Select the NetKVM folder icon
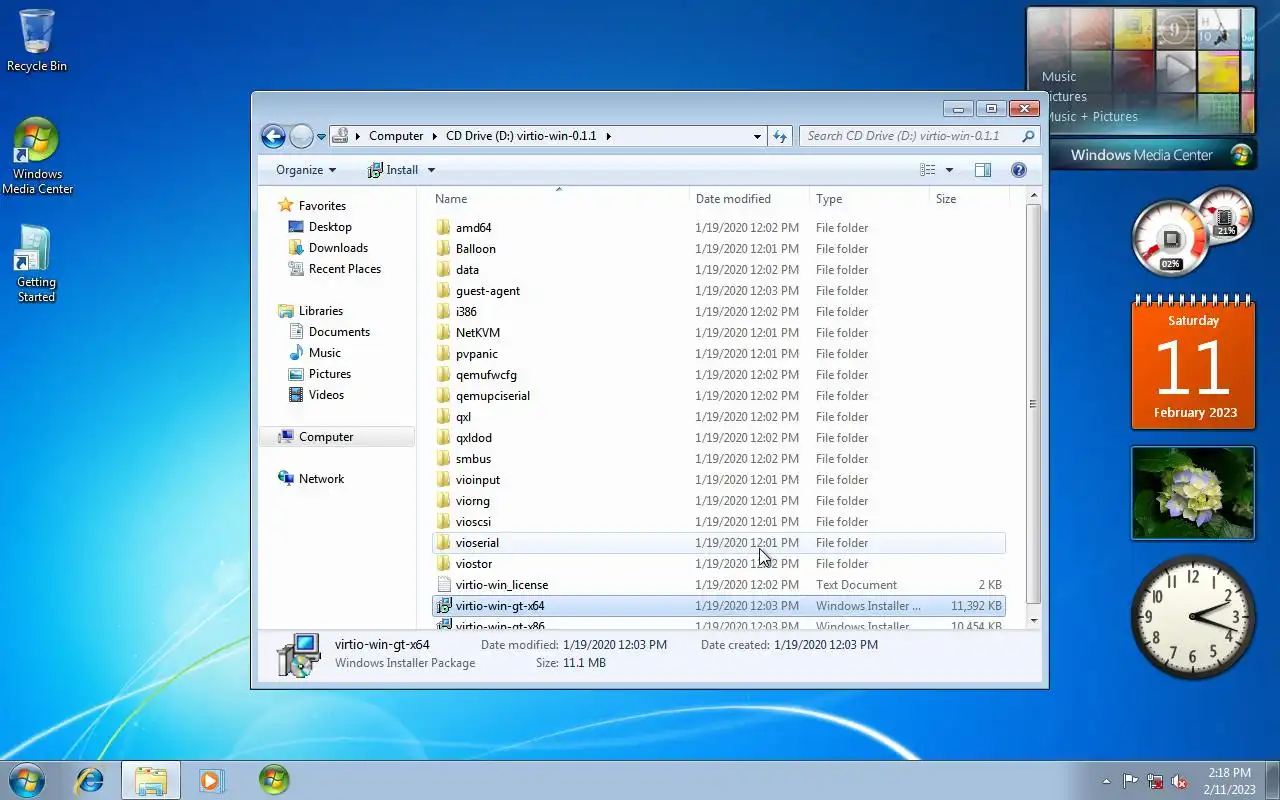This screenshot has height=800, width=1280. pyautogui.click(x=444, y=333)
